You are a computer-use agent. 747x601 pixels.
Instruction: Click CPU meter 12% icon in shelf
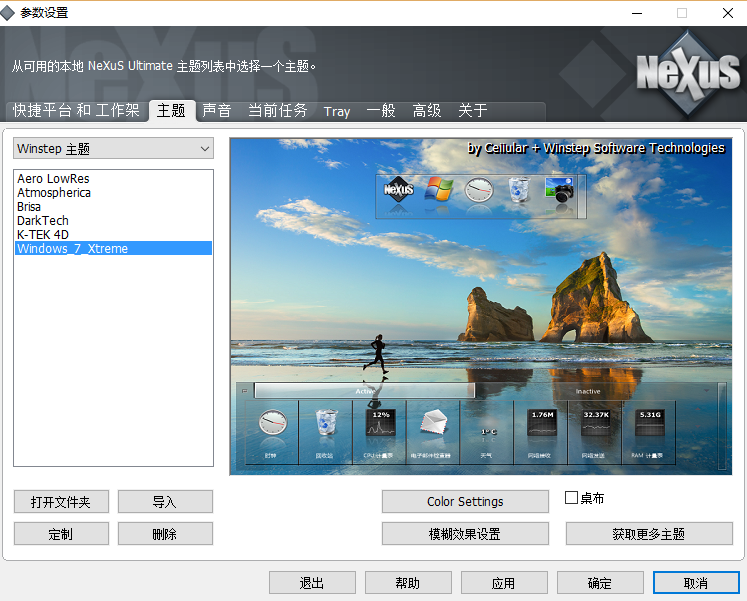(x=380, y=423)
